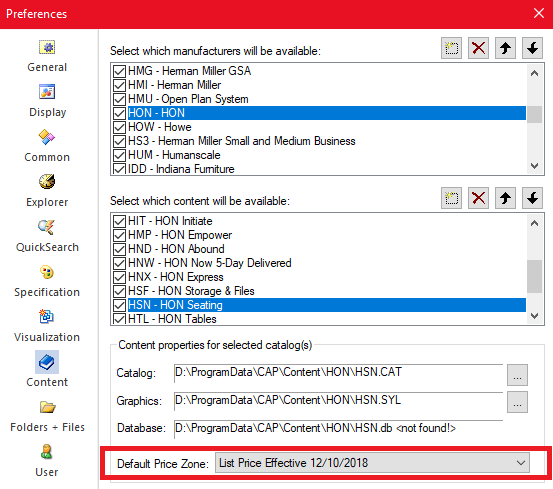Browse for the Graphics file path

[517, 402]
